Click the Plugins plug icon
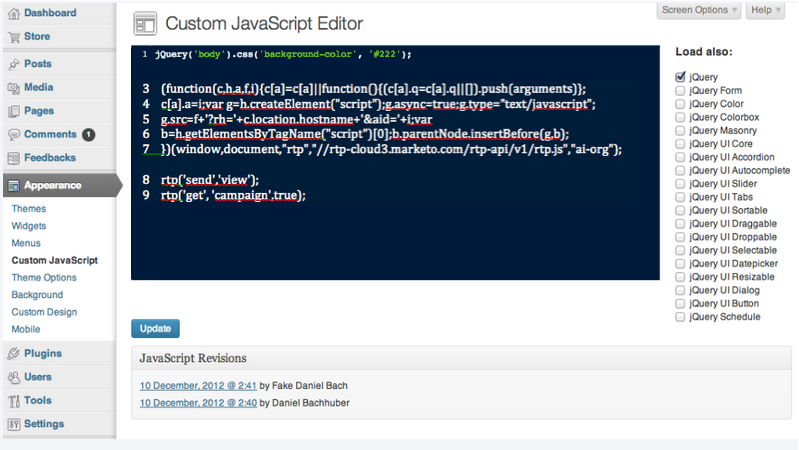 click(x=14, y=354)
